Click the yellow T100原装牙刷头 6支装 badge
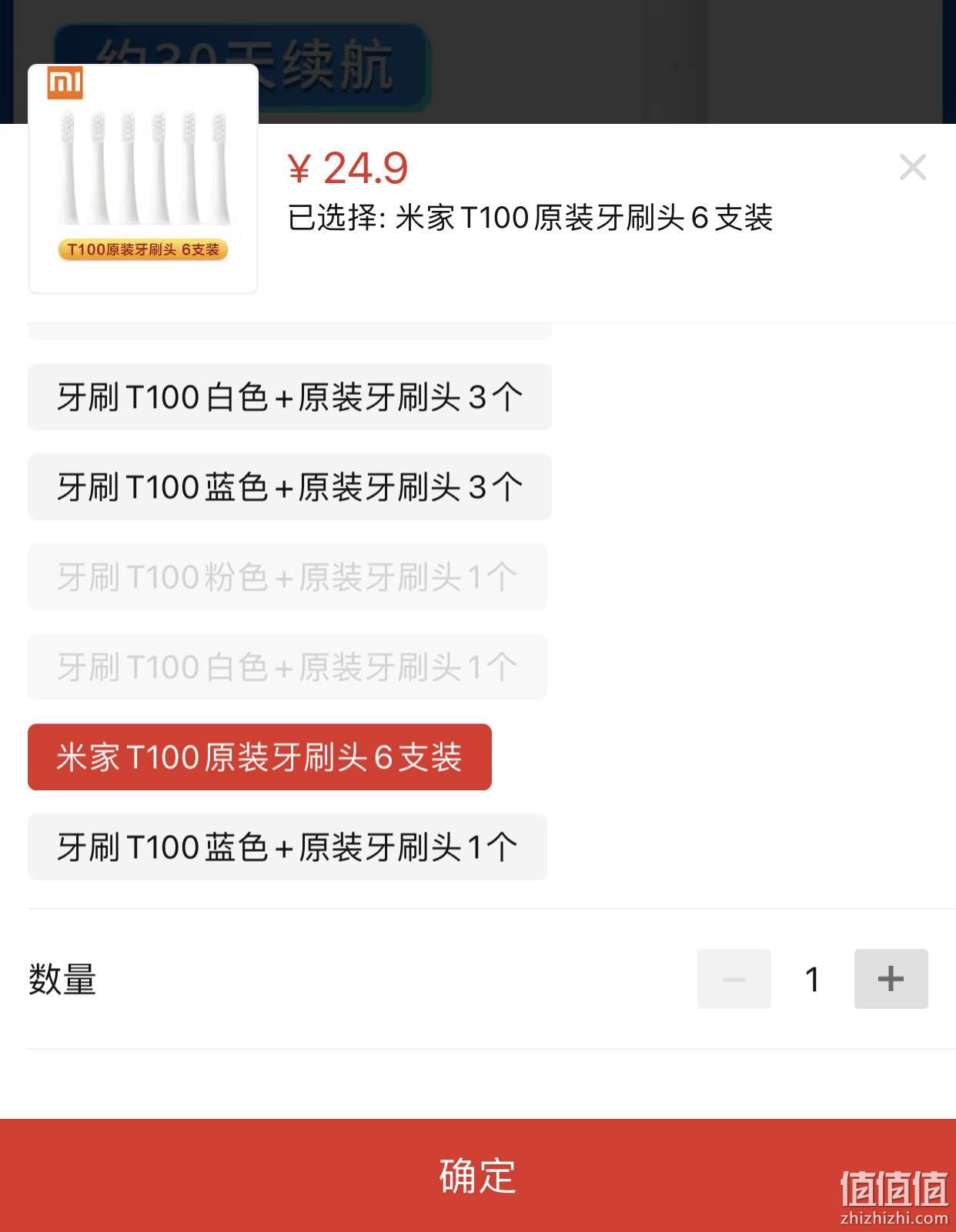Screen dimensions: 956x1232 click(x=143, y=249)
